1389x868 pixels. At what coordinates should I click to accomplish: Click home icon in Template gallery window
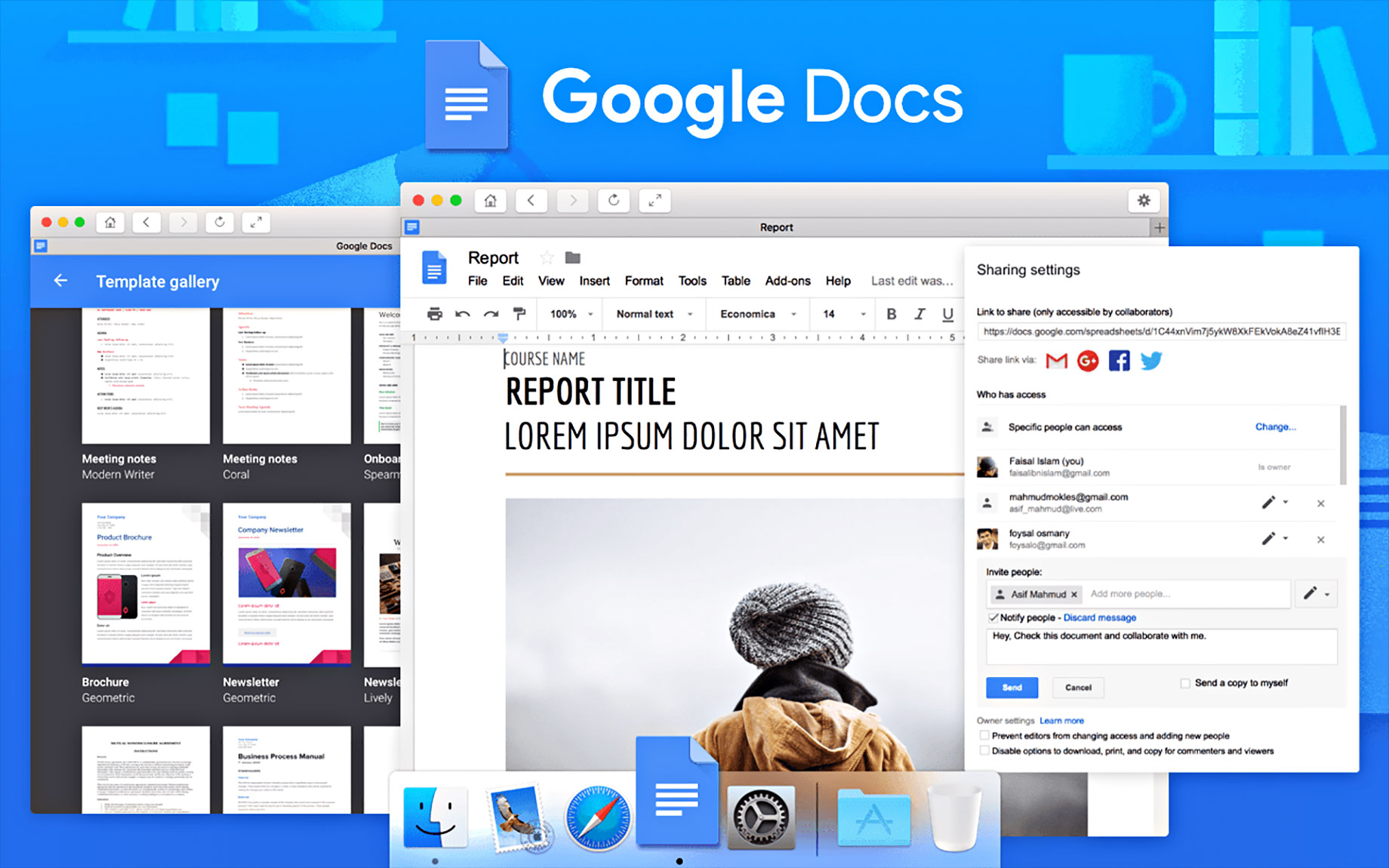pyautogui.click(x=110, y=222)
